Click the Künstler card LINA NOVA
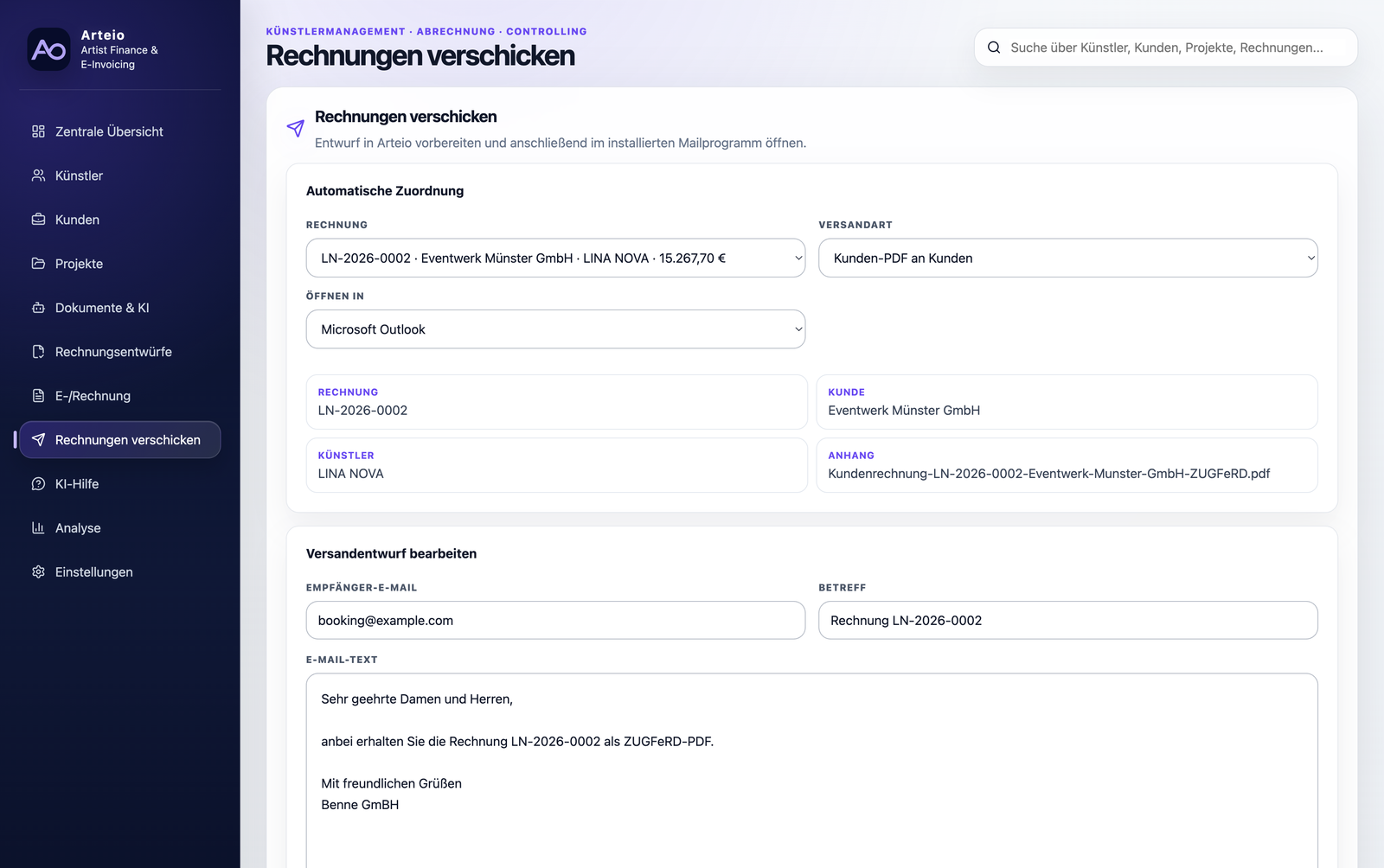 click(x=556, y=465)
